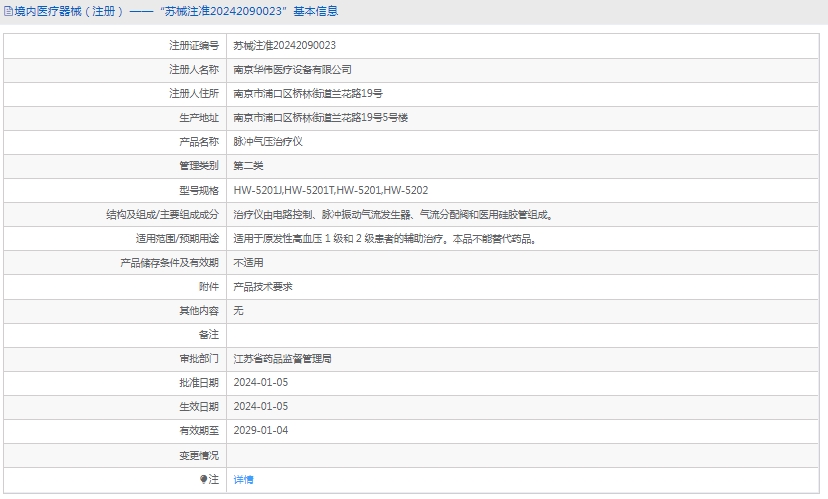Click the 管理类别 value 第二类
Viewport: 828px width, 499px height.
[x=248, y=166]
